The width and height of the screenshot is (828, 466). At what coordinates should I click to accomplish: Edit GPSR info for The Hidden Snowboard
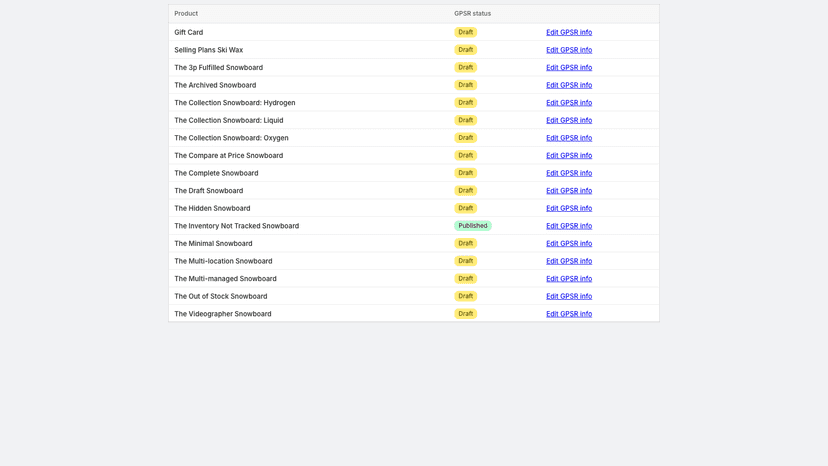569,208
